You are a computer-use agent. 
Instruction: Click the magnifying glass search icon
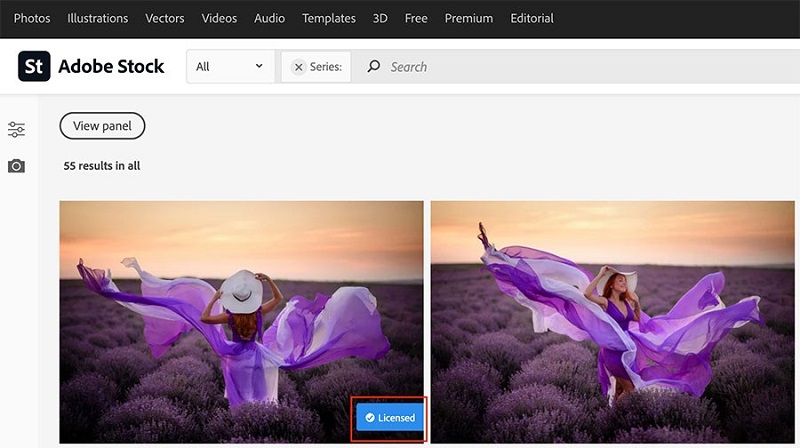point(374,67)
